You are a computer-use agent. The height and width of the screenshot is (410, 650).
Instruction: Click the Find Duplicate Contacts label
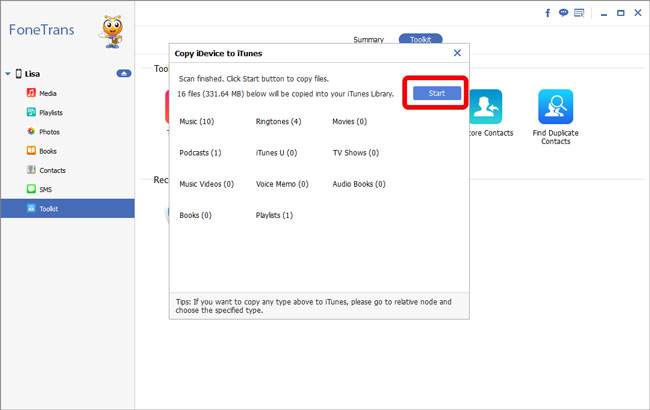click(555, 137)
